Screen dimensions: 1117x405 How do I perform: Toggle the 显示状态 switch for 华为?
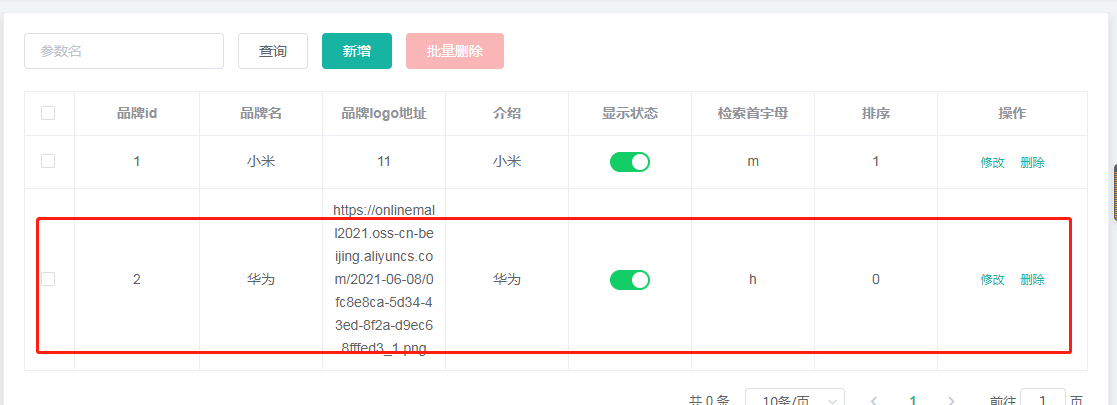[630, 280]
